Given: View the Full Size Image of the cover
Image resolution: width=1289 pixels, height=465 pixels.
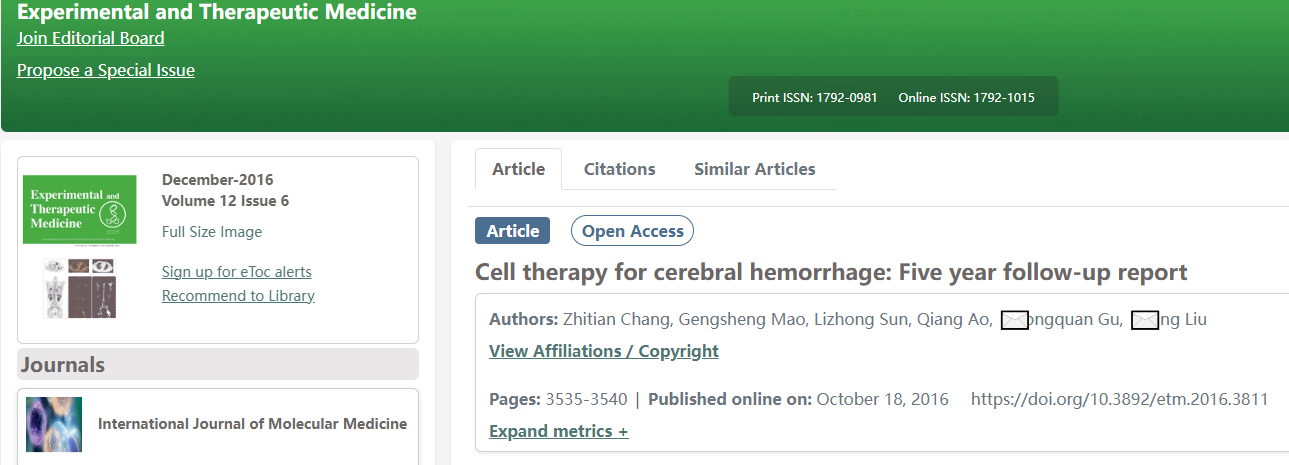Looking at the screenshot, I should 212,232.
